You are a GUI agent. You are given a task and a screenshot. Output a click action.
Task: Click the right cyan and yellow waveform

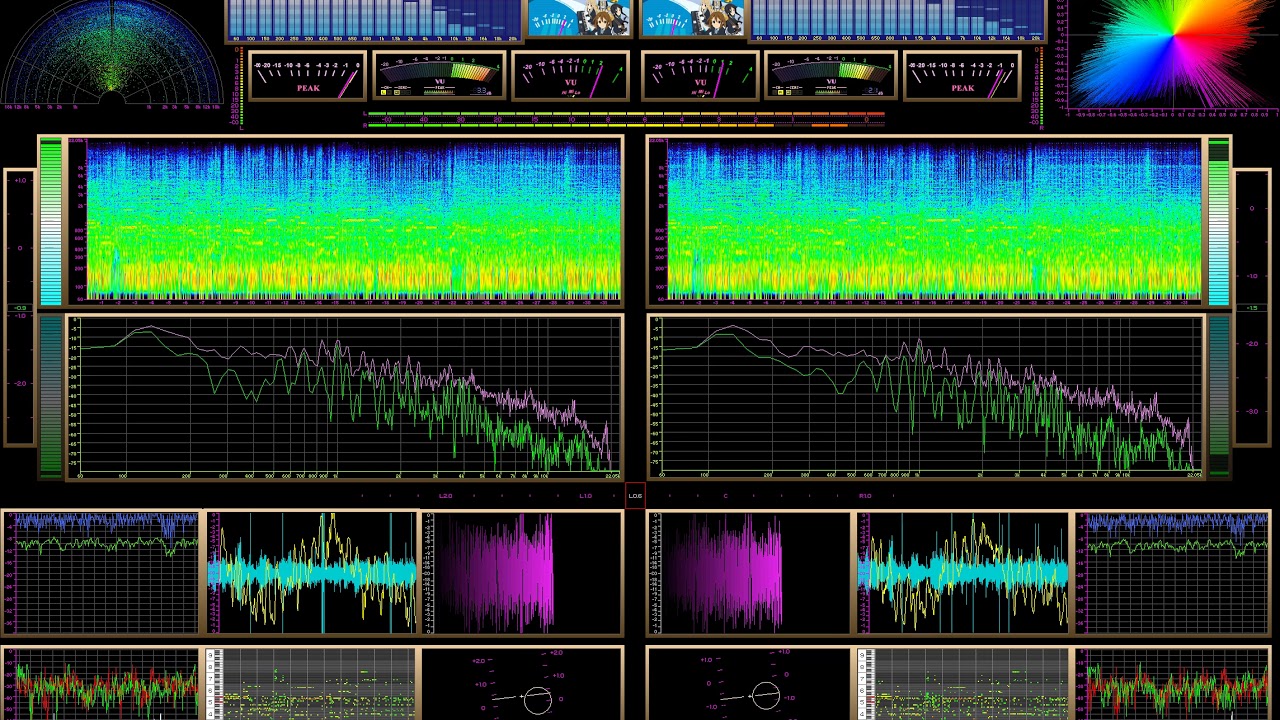tap(963, 573)
